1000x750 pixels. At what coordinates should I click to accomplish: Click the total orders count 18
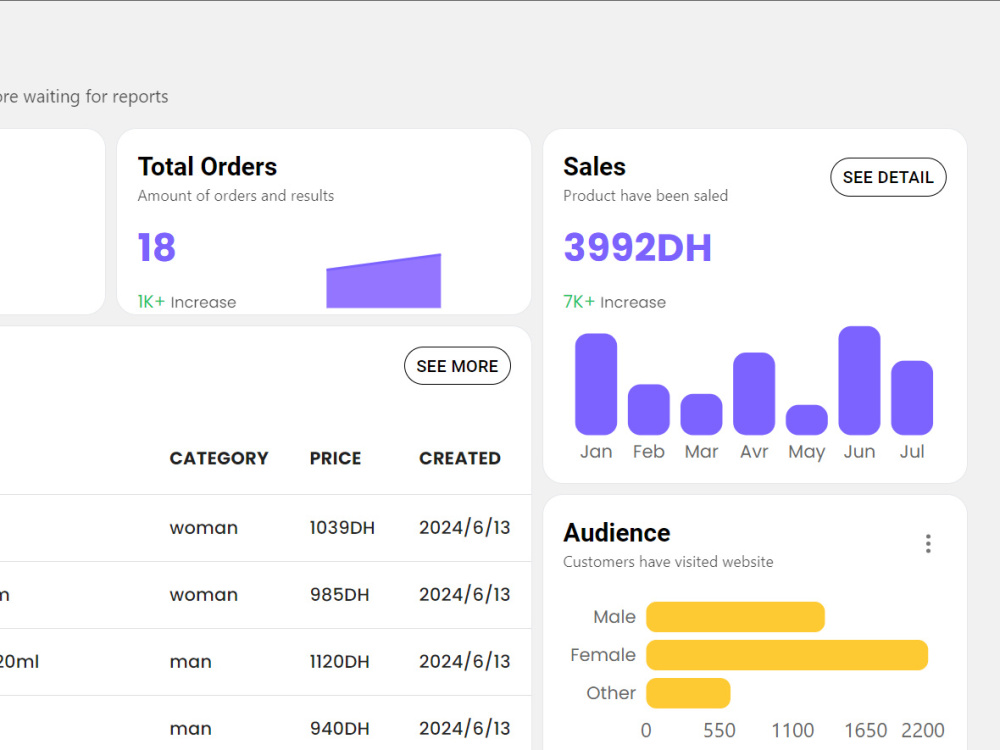point(156,247)
